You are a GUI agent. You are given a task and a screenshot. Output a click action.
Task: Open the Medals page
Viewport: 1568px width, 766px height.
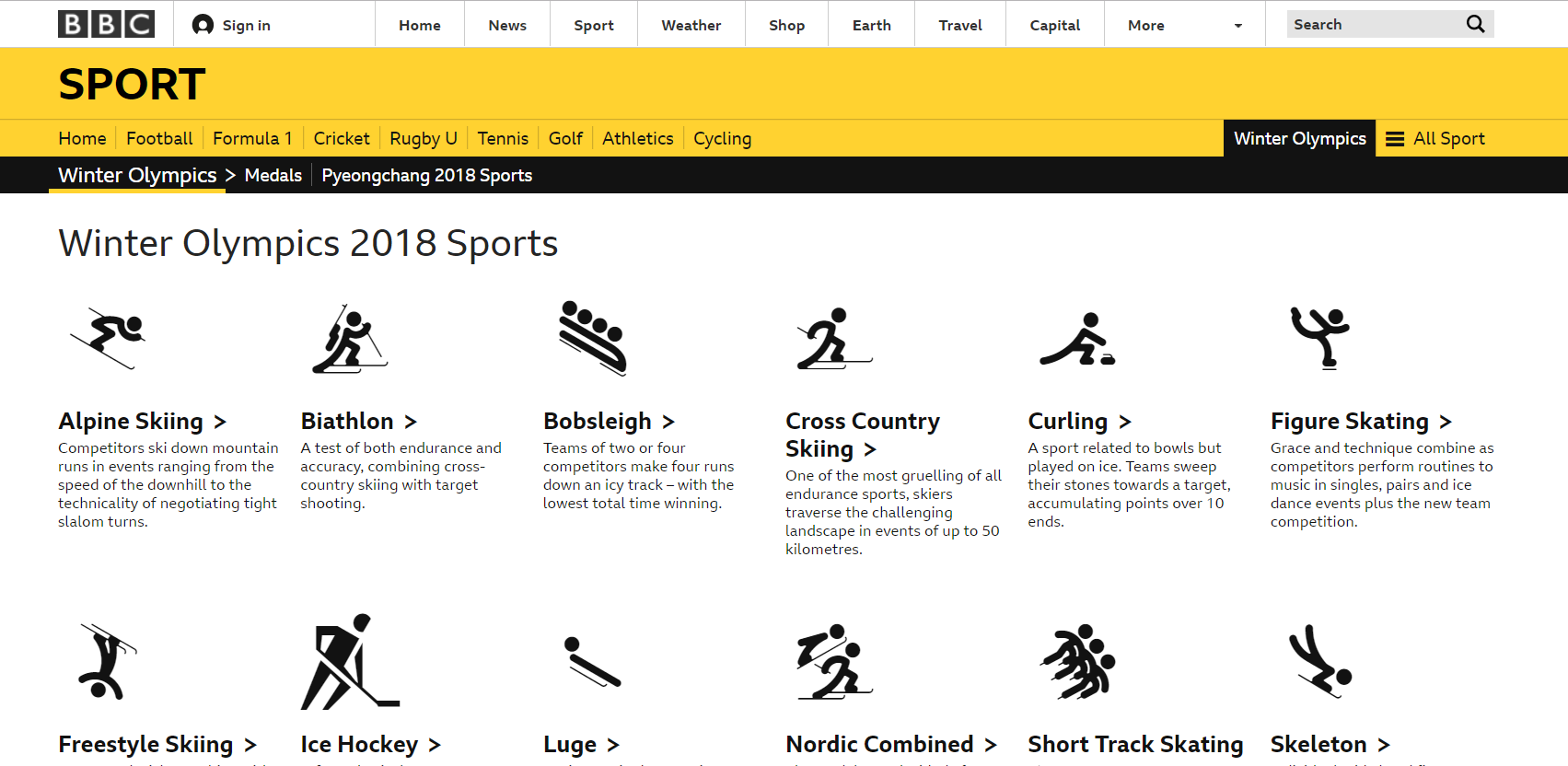273,176
